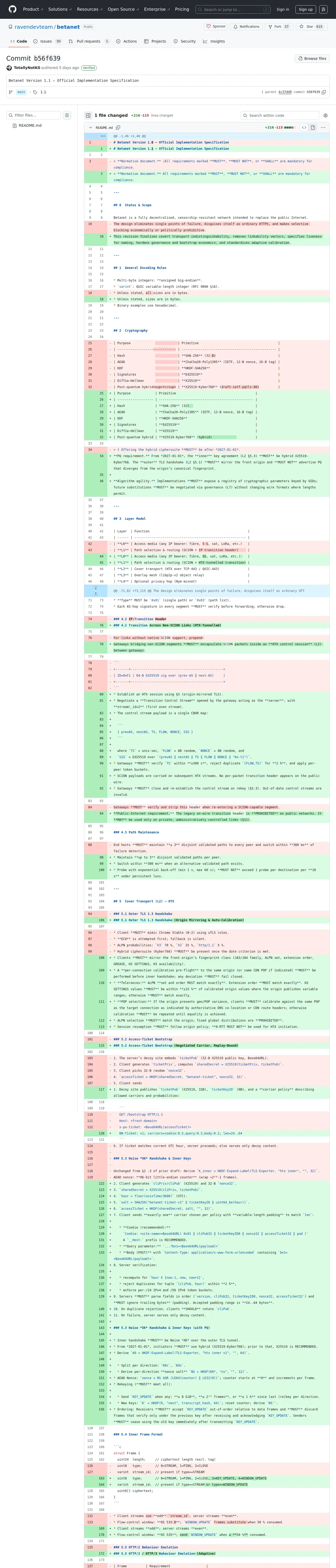Click Sign in
Screen dimensions: 336x1568
coord(283,9)
